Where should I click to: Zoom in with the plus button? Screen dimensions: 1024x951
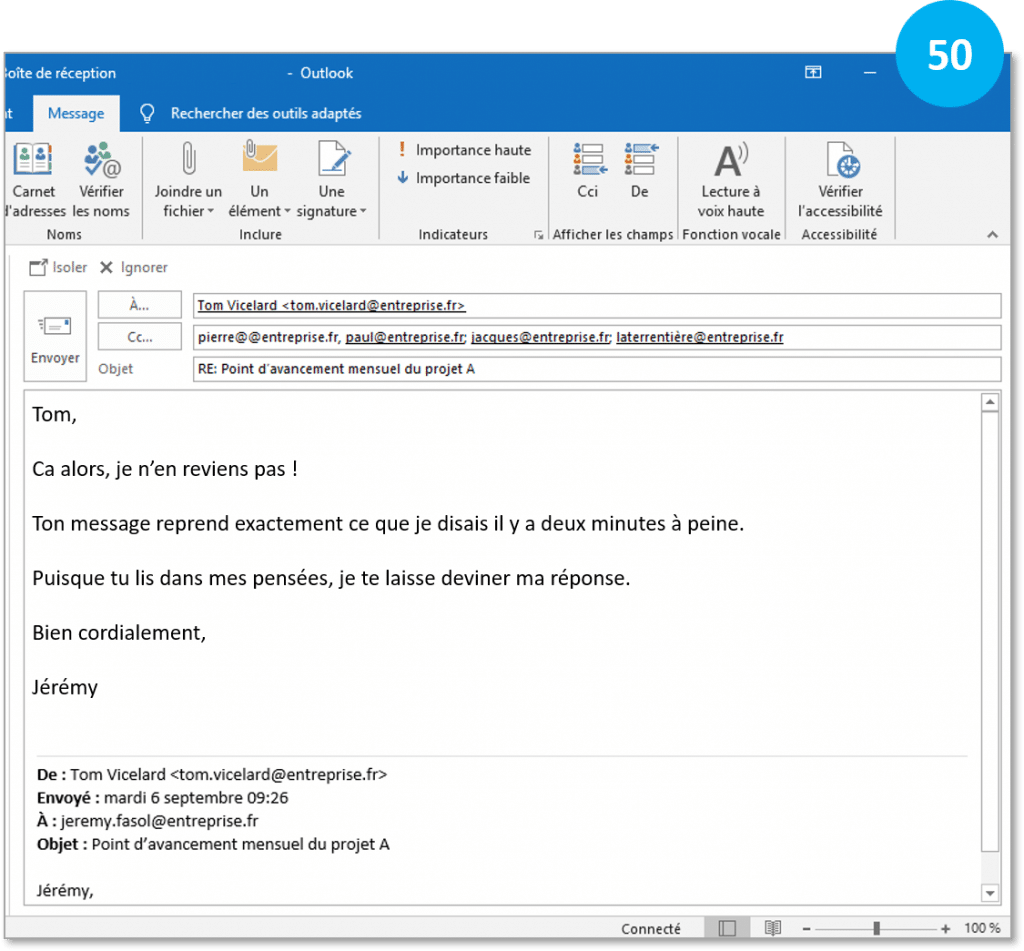[945, 928]
